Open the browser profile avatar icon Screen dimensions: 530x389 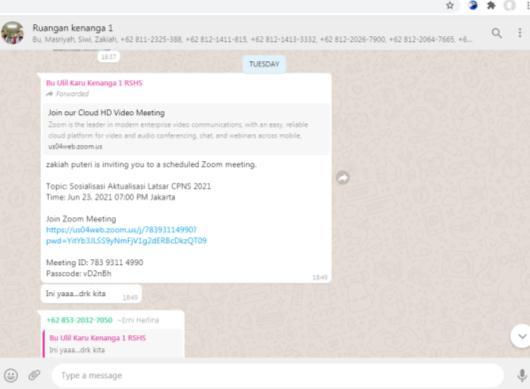510,5
